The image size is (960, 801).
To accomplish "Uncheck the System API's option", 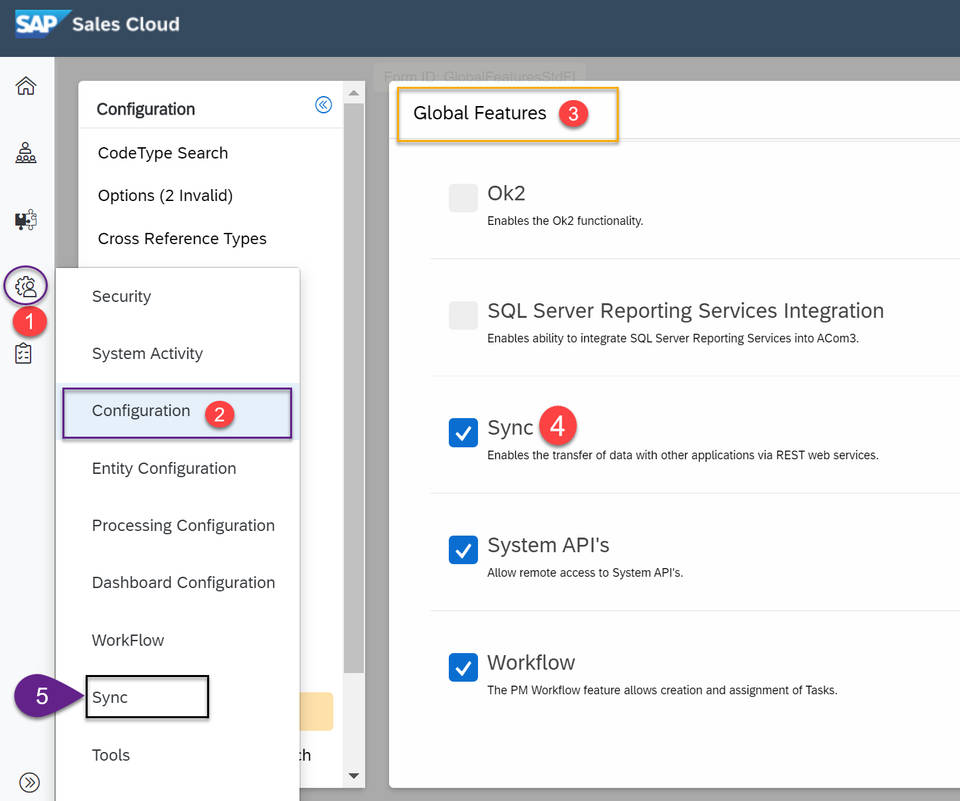I will tap(463, 550).
